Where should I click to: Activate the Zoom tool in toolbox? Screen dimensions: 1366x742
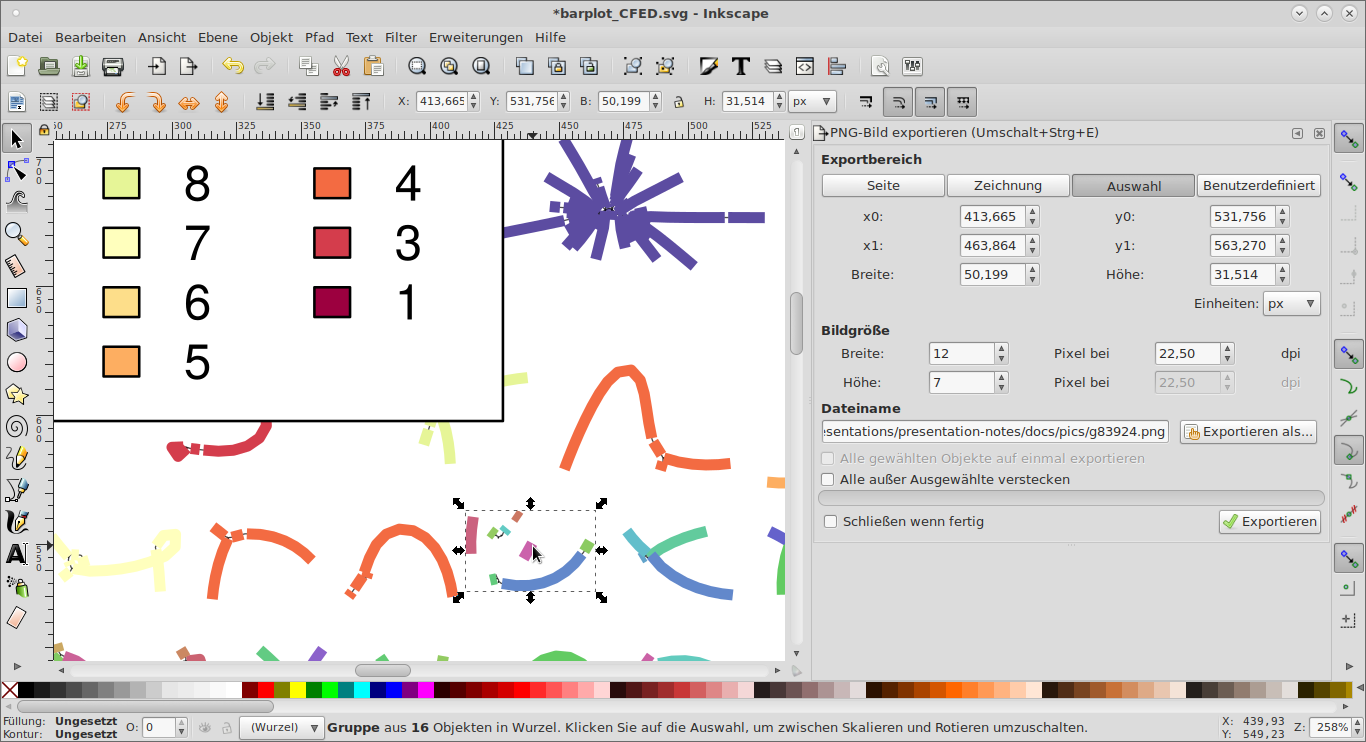point(16,234)
